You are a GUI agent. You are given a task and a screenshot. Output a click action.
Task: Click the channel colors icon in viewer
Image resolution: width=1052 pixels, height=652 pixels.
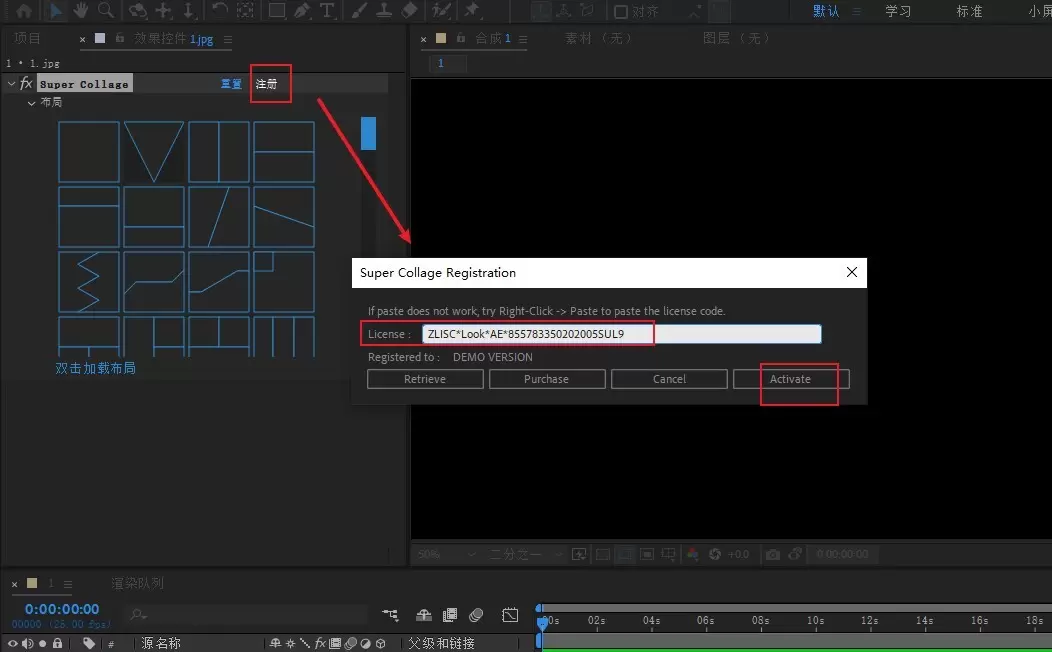[692, 554]
